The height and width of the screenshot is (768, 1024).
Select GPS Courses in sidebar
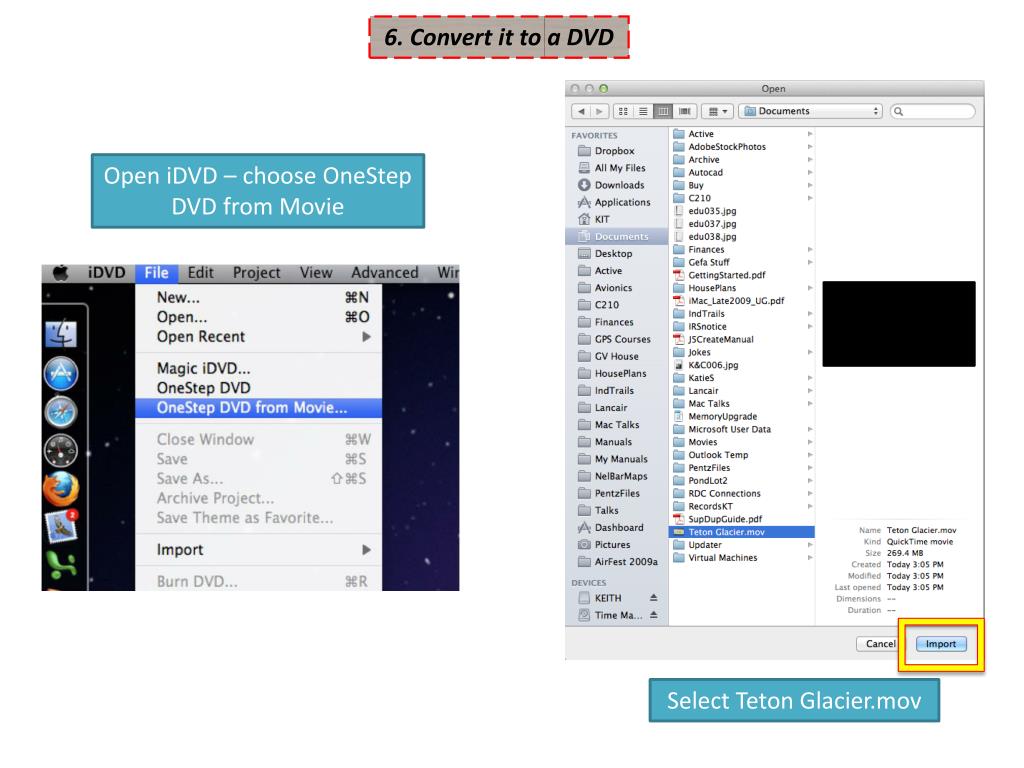[616, 340]
